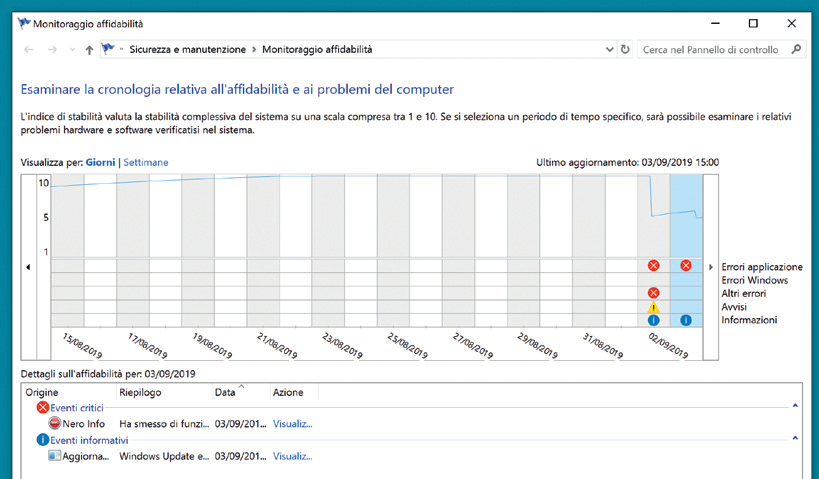The image size is (819, 479).
Task: Select the 27/08/2019 column in the chart
Action: [458, 251]
